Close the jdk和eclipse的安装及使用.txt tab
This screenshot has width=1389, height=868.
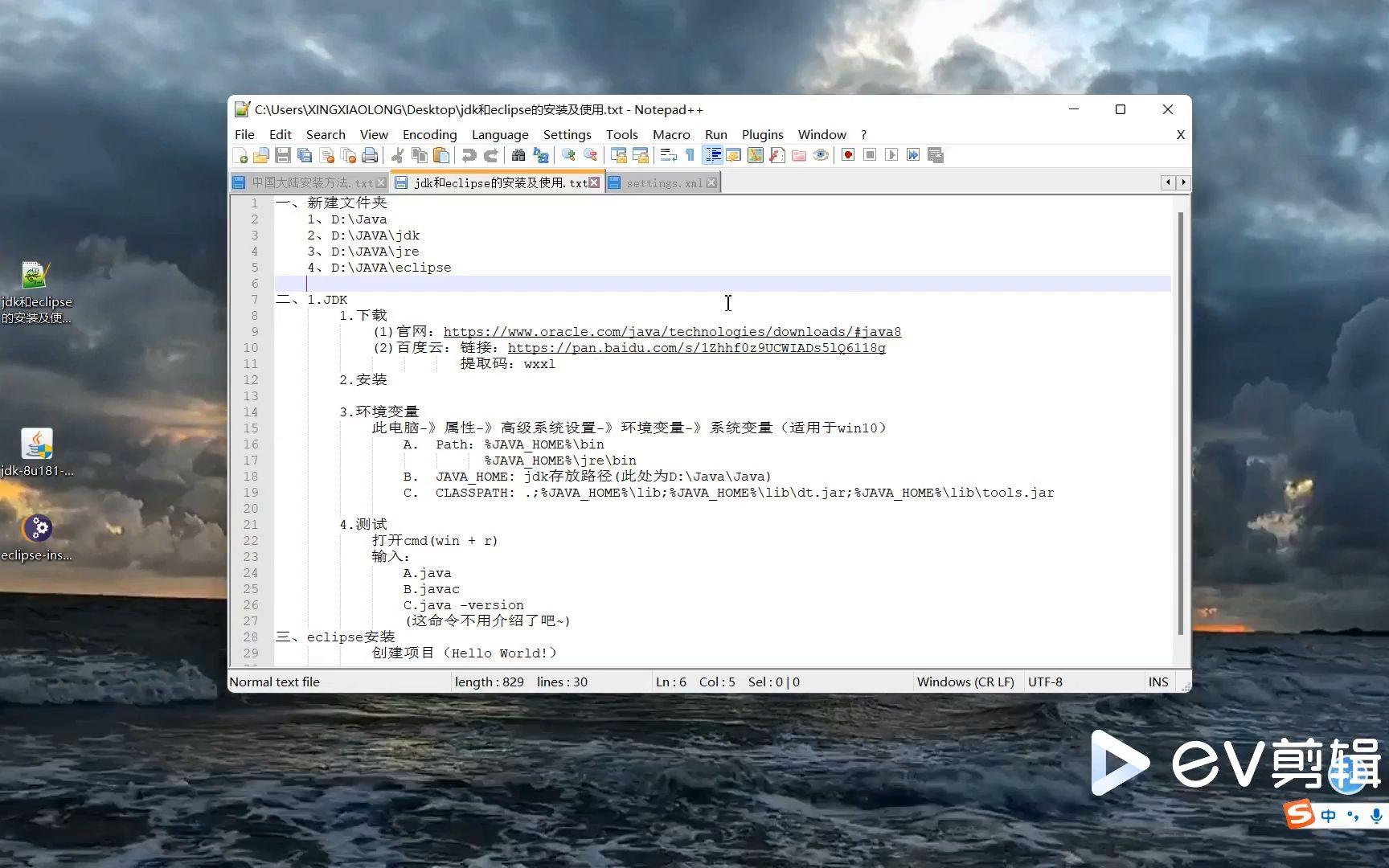594,182
